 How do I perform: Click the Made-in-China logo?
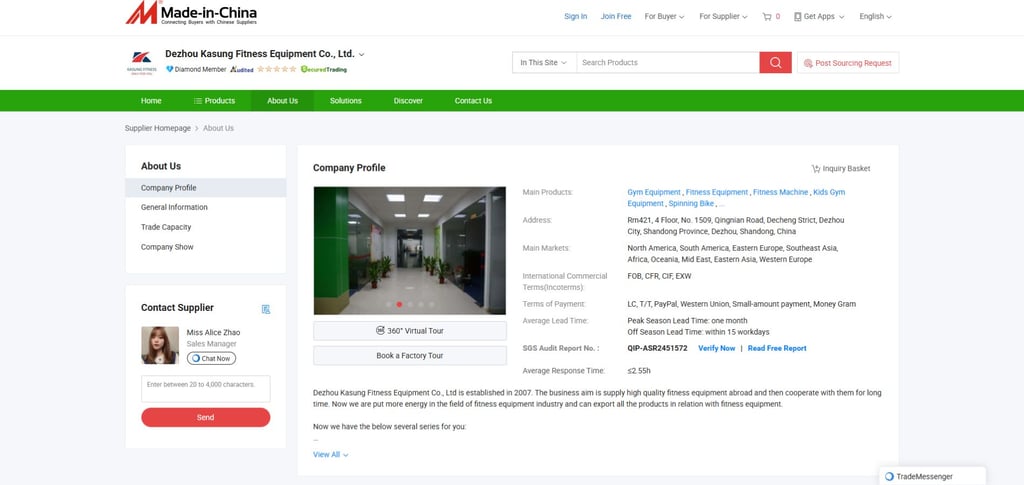click(x=191, y=13)
